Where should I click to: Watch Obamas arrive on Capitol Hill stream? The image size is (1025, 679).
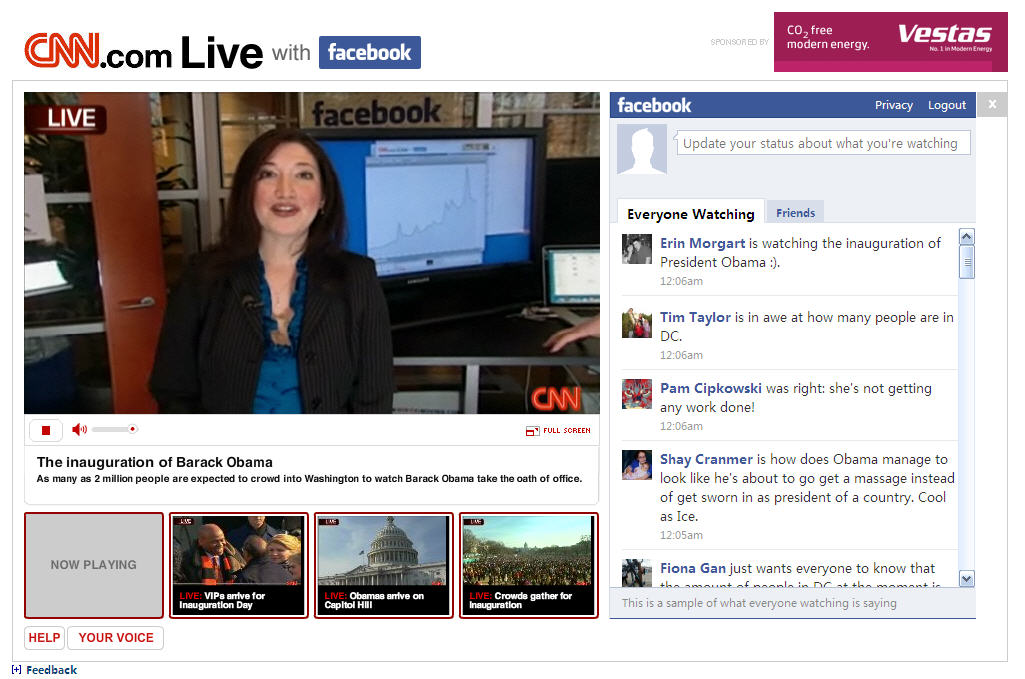coord(384,565)
